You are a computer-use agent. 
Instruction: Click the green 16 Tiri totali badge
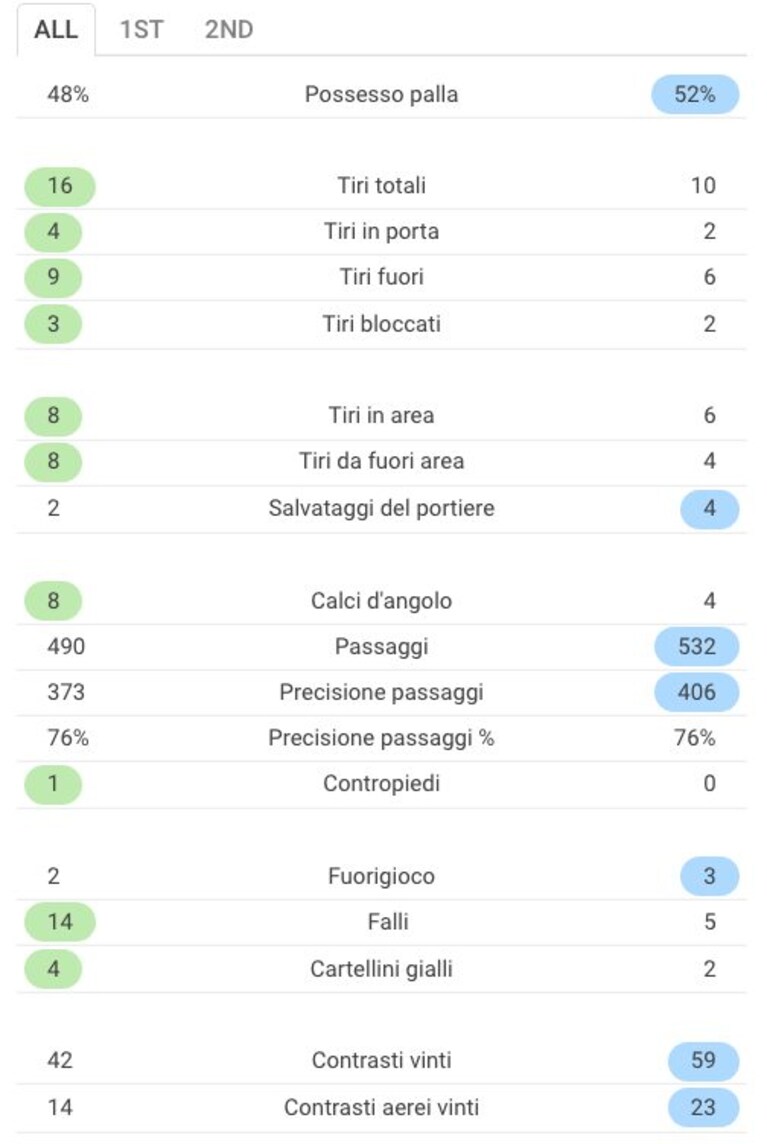60,186
